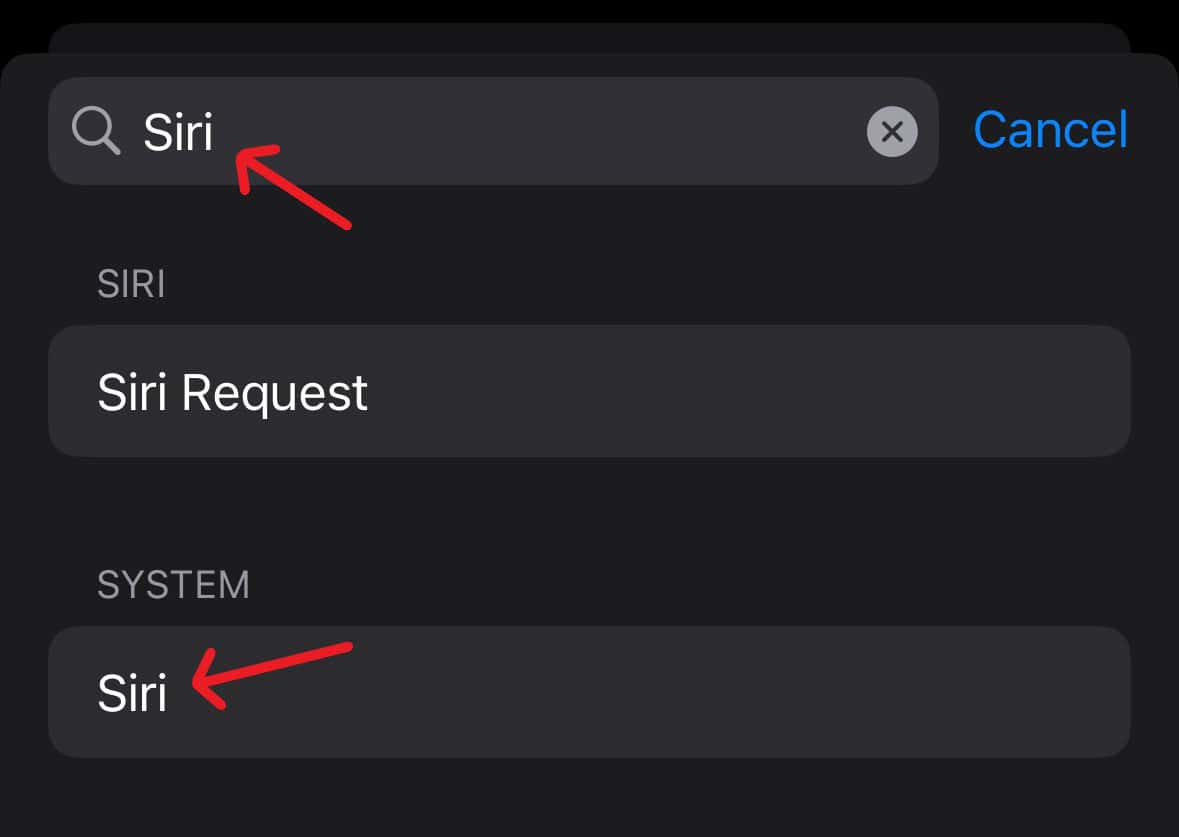Tap the search glyph left of the query
The width and height of the screenshot is (1179, 837).
96,131
